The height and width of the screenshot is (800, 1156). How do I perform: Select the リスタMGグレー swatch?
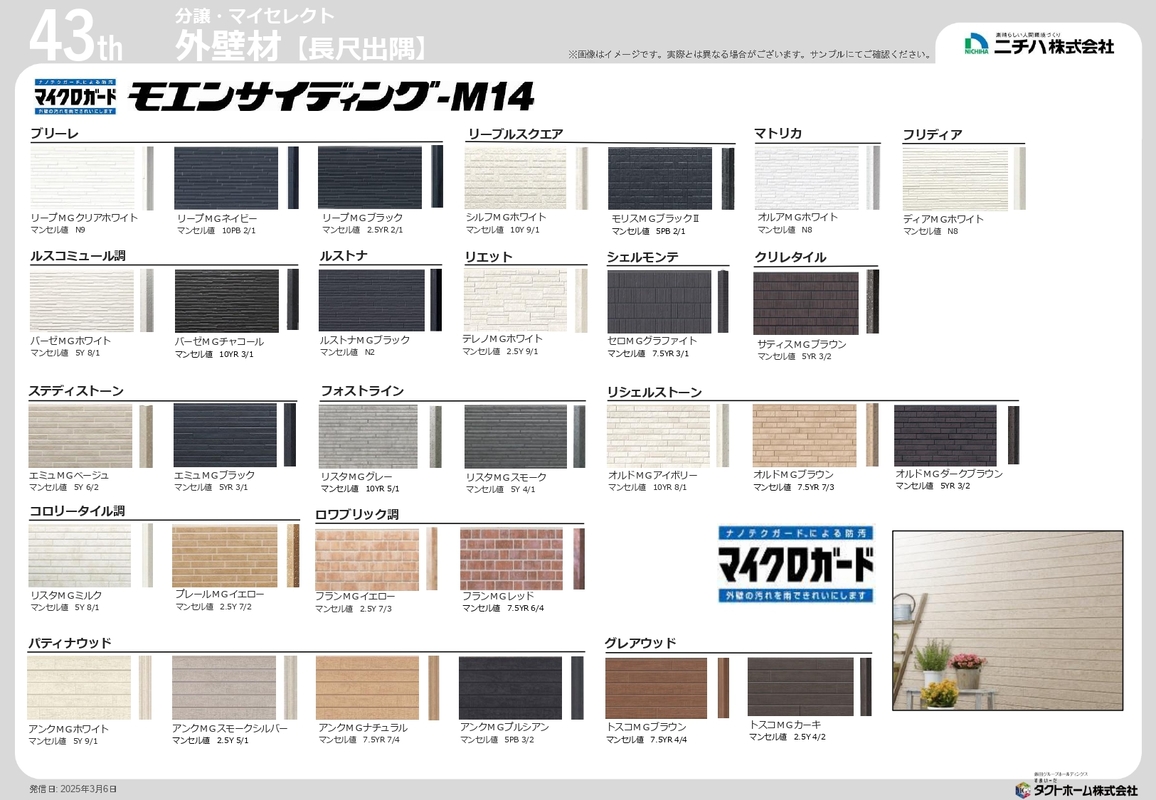tap(368, 436)
